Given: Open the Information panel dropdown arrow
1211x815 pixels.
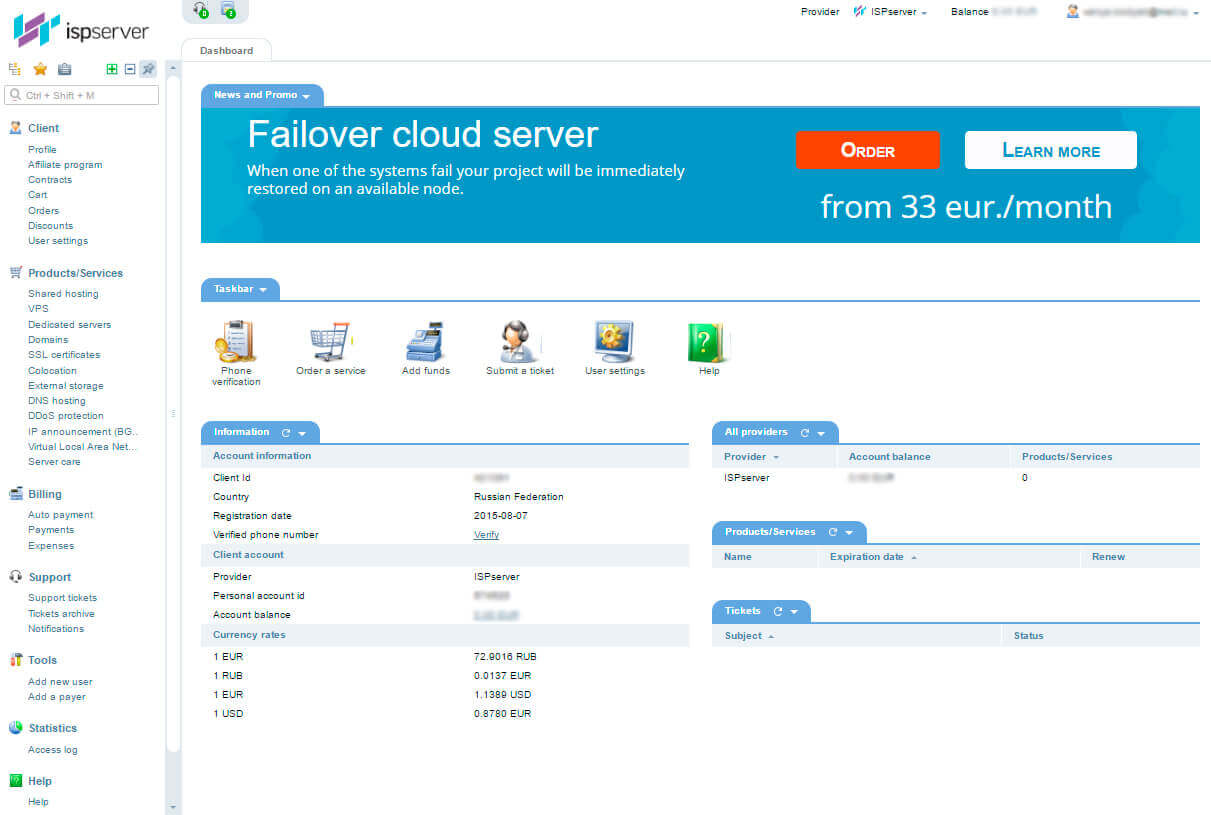Looking at the screenshot, I should (302, 434).
